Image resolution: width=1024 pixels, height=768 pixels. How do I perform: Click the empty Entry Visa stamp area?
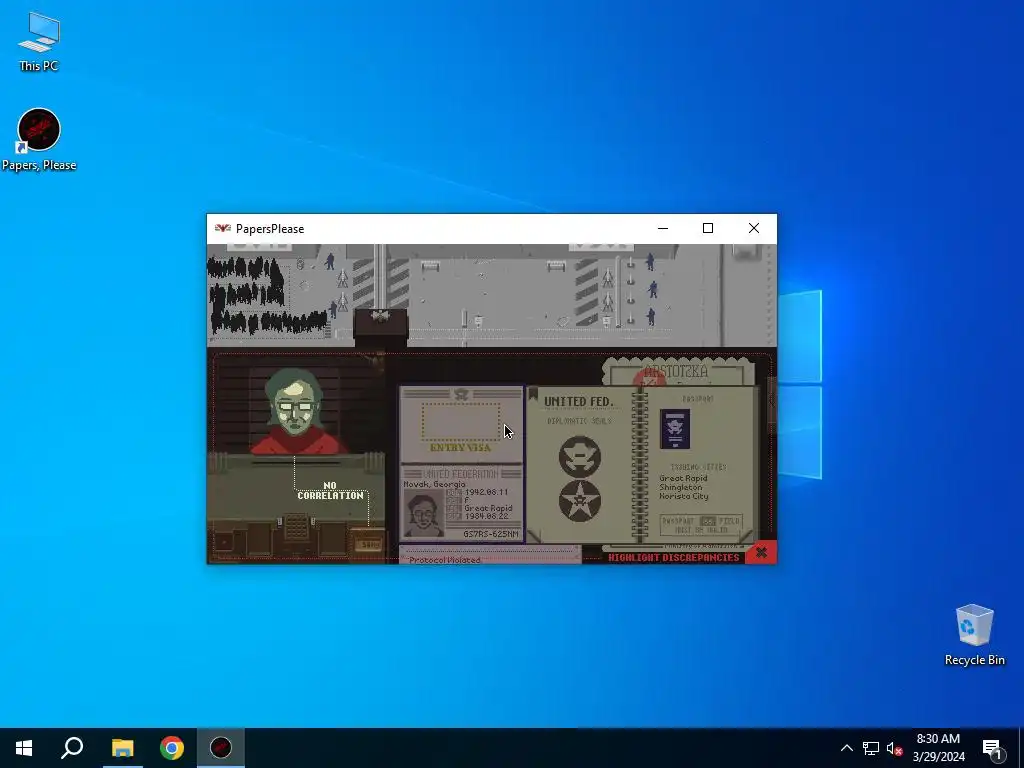point(461,421)
